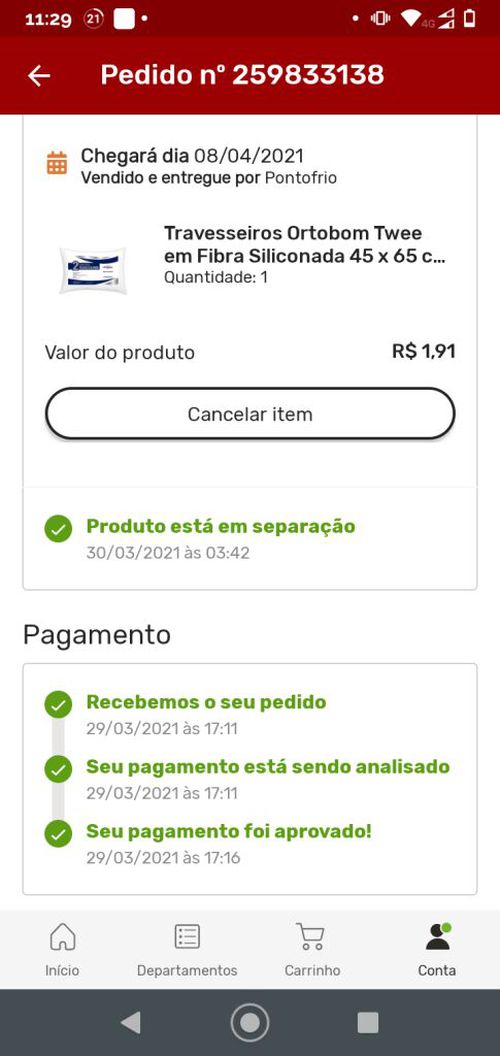Tap the orange calendar delivery icon
The width and height of the screenshot is (500, 1056).
pos(57,163)
